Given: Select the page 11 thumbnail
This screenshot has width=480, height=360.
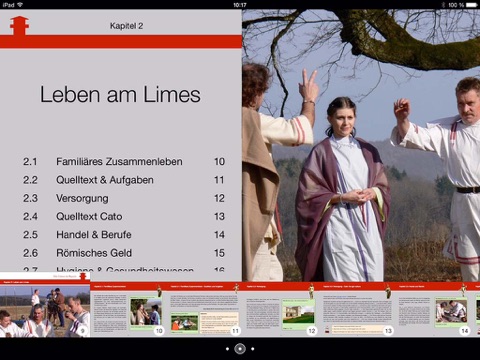Looking at the screenshot, I should tap(204, 310).
